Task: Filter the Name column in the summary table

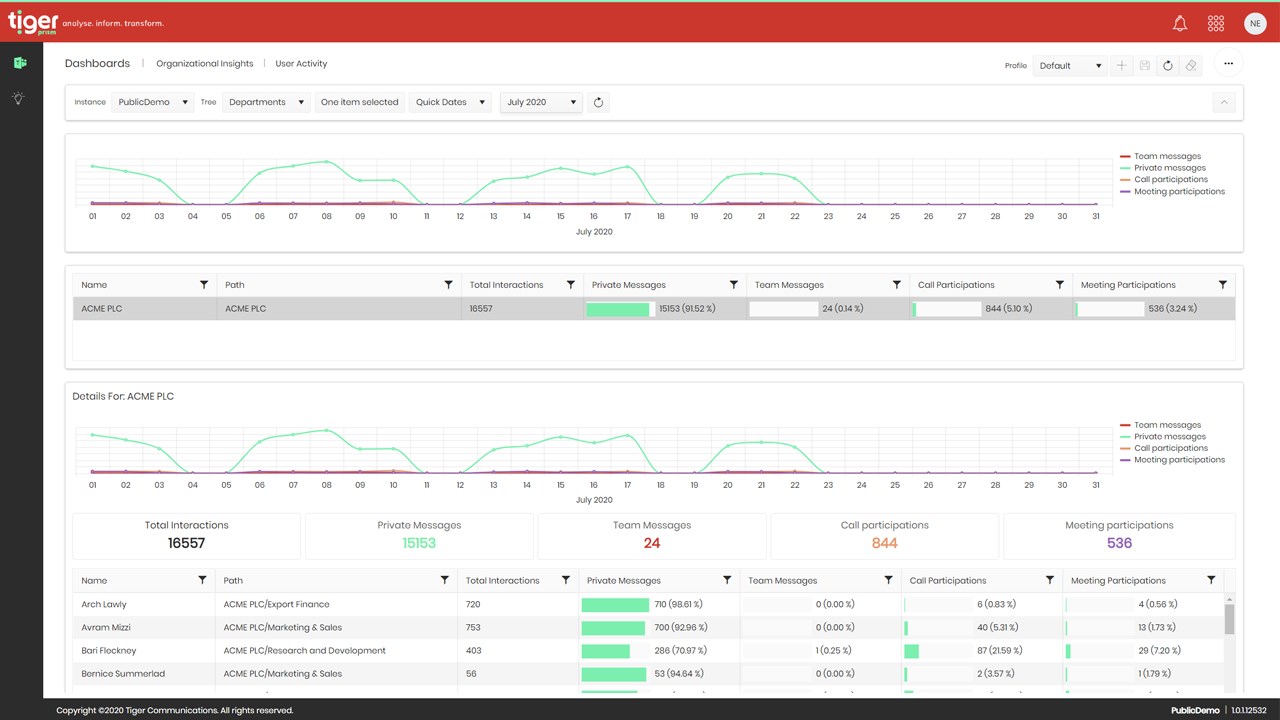Action: click(204, 285)
